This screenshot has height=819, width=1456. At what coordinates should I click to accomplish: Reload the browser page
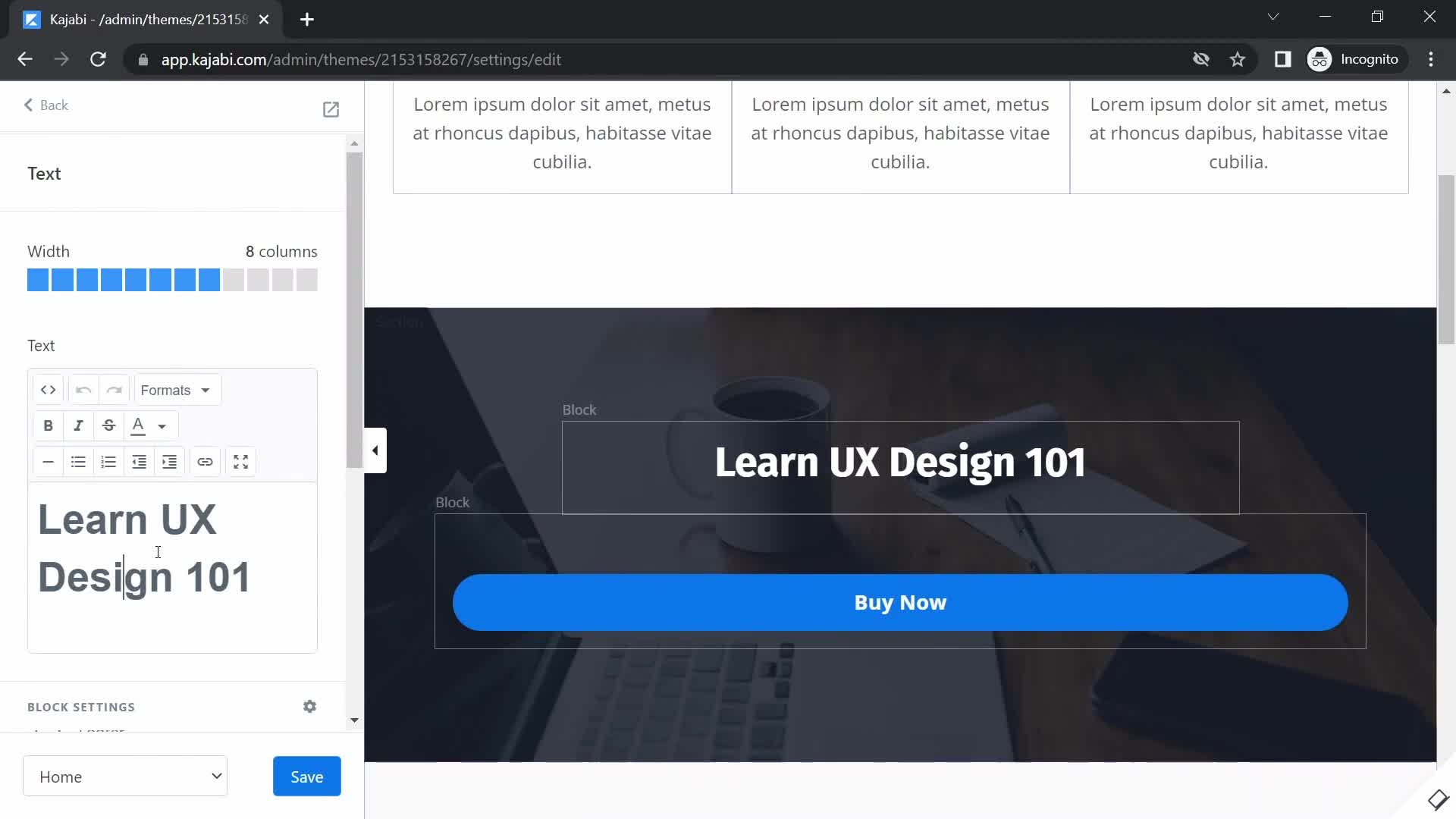tap(98, 59)
